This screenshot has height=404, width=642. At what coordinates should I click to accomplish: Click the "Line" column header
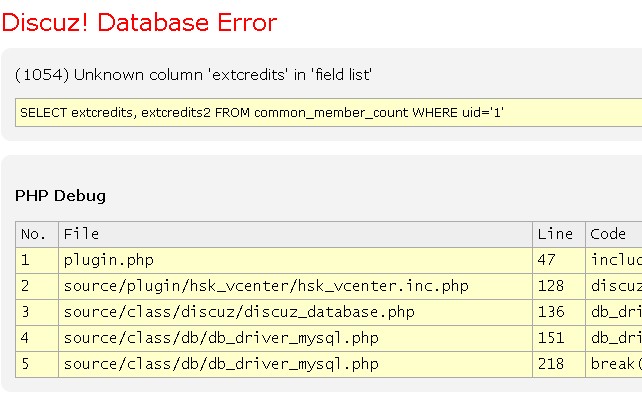coord(559,234)
